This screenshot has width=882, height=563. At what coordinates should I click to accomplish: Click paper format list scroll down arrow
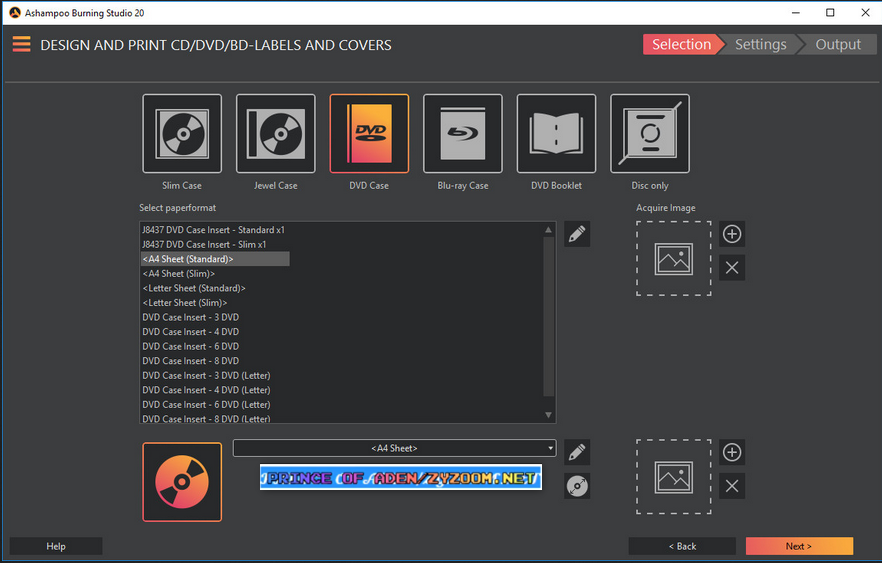point(548,415)
